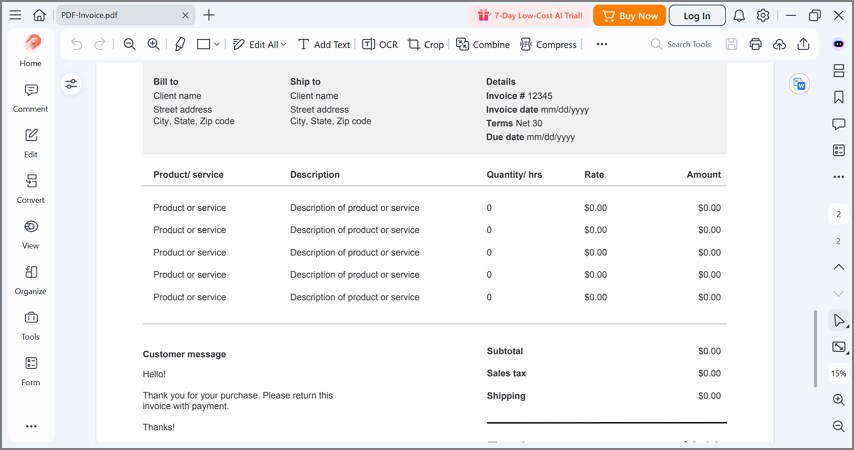This screenshot has height=450, width=854.
Task: Click the translate to Word floating icon
Action: pos(799,84)
